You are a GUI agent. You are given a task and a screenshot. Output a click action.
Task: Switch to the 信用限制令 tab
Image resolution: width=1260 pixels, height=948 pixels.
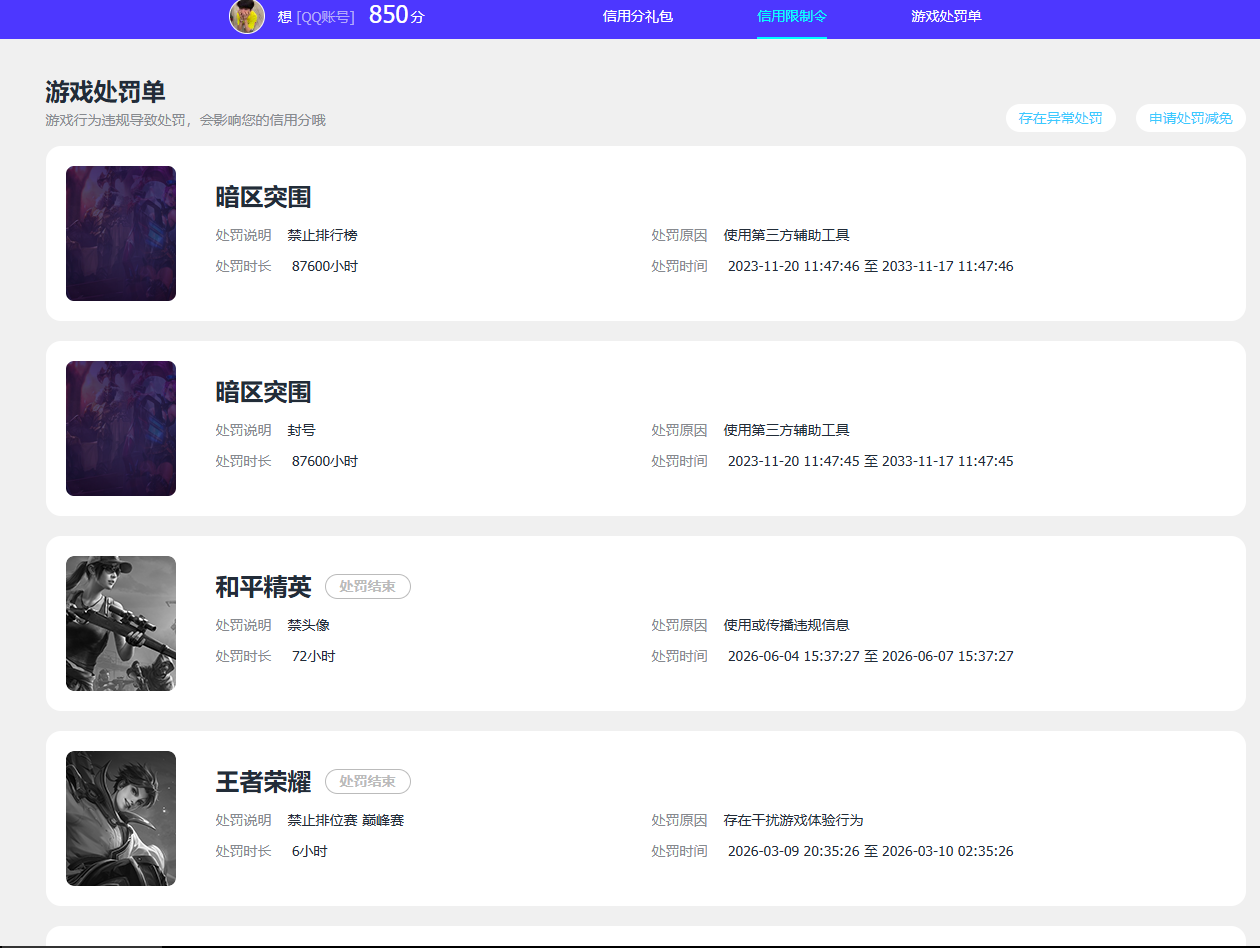click(792, 16)
